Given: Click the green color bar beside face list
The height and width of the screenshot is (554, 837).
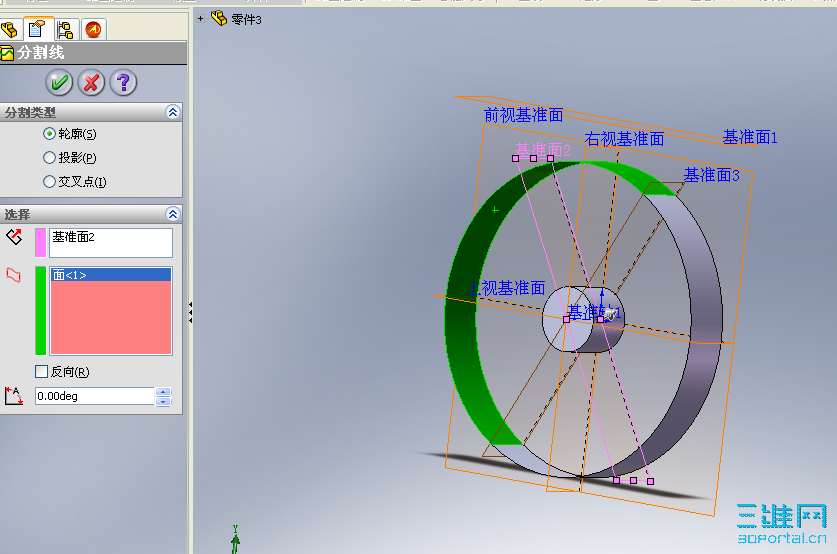Looking at the screenshot, I should tap(41, 311).
